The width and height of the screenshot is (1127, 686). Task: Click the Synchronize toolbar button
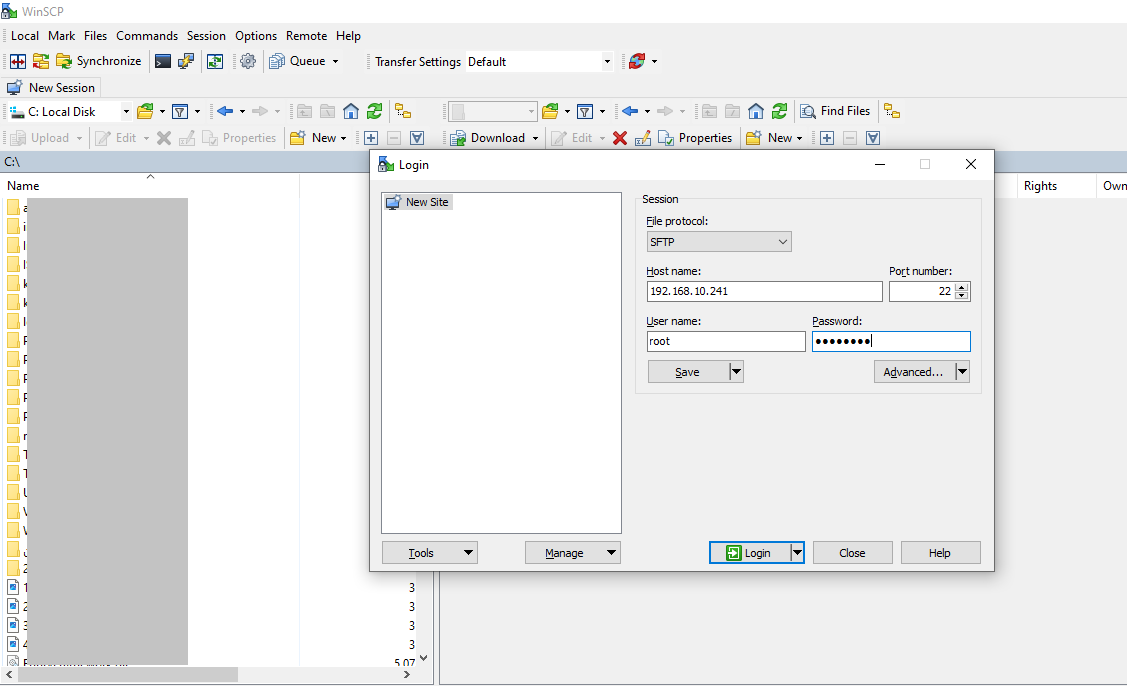click(x=99, y=61)
